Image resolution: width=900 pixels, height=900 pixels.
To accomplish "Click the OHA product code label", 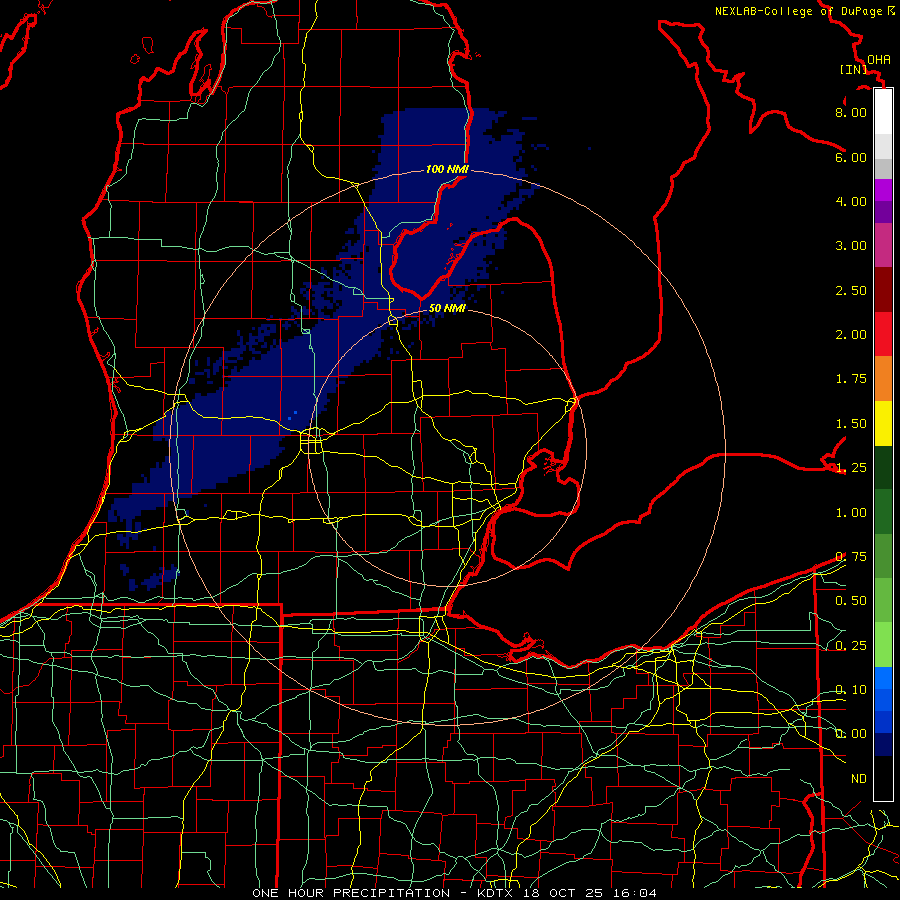I will pos(879,59).
